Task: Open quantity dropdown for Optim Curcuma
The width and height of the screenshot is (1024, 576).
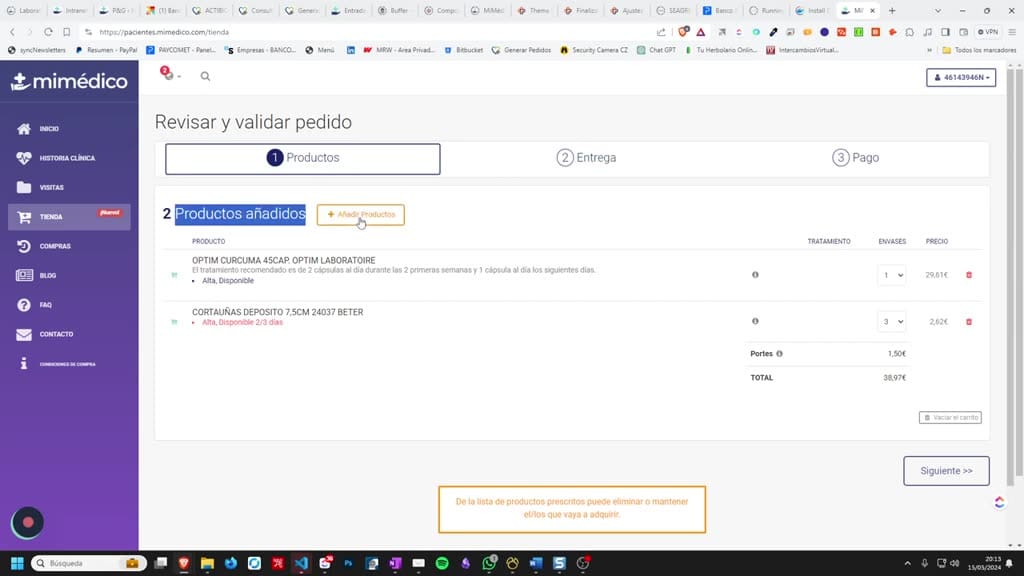Action: [891, 275]
